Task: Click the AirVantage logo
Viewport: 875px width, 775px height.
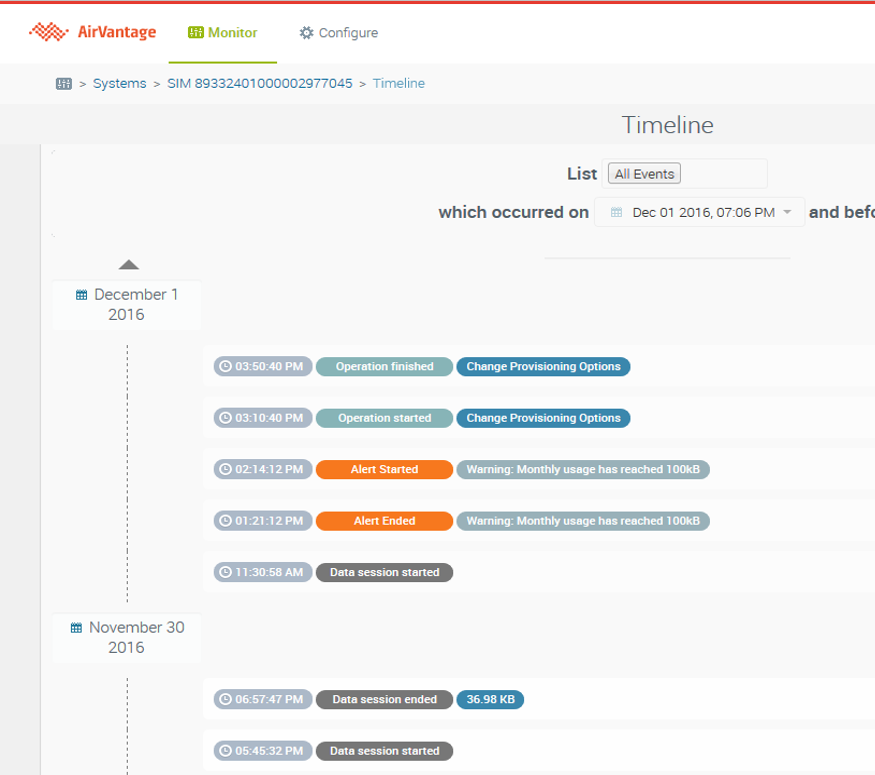Action: coord(93,32)
